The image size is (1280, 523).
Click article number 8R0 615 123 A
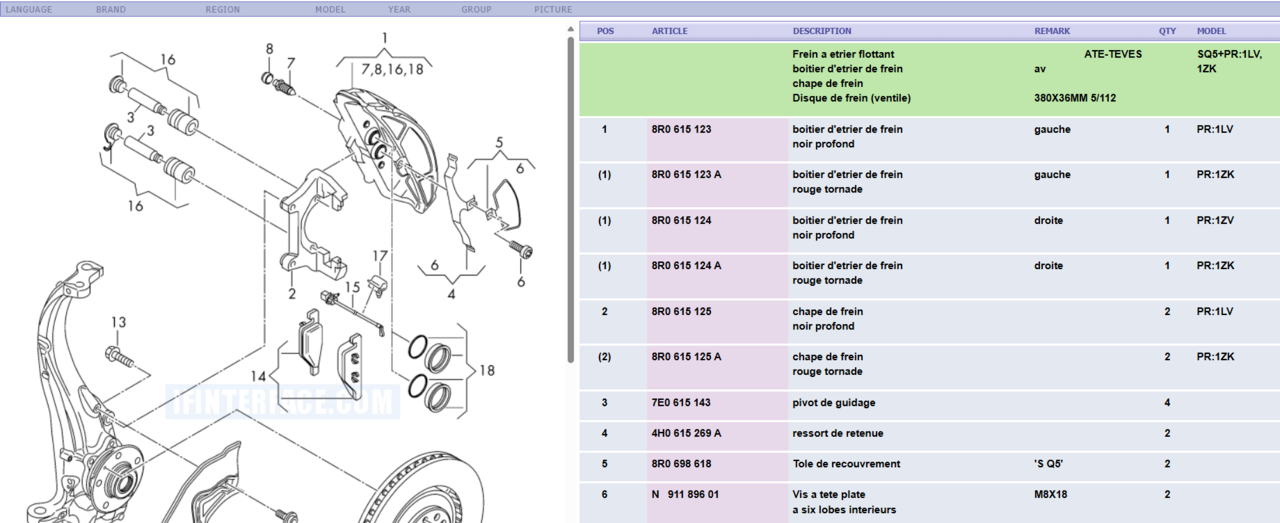click(686, 174)
